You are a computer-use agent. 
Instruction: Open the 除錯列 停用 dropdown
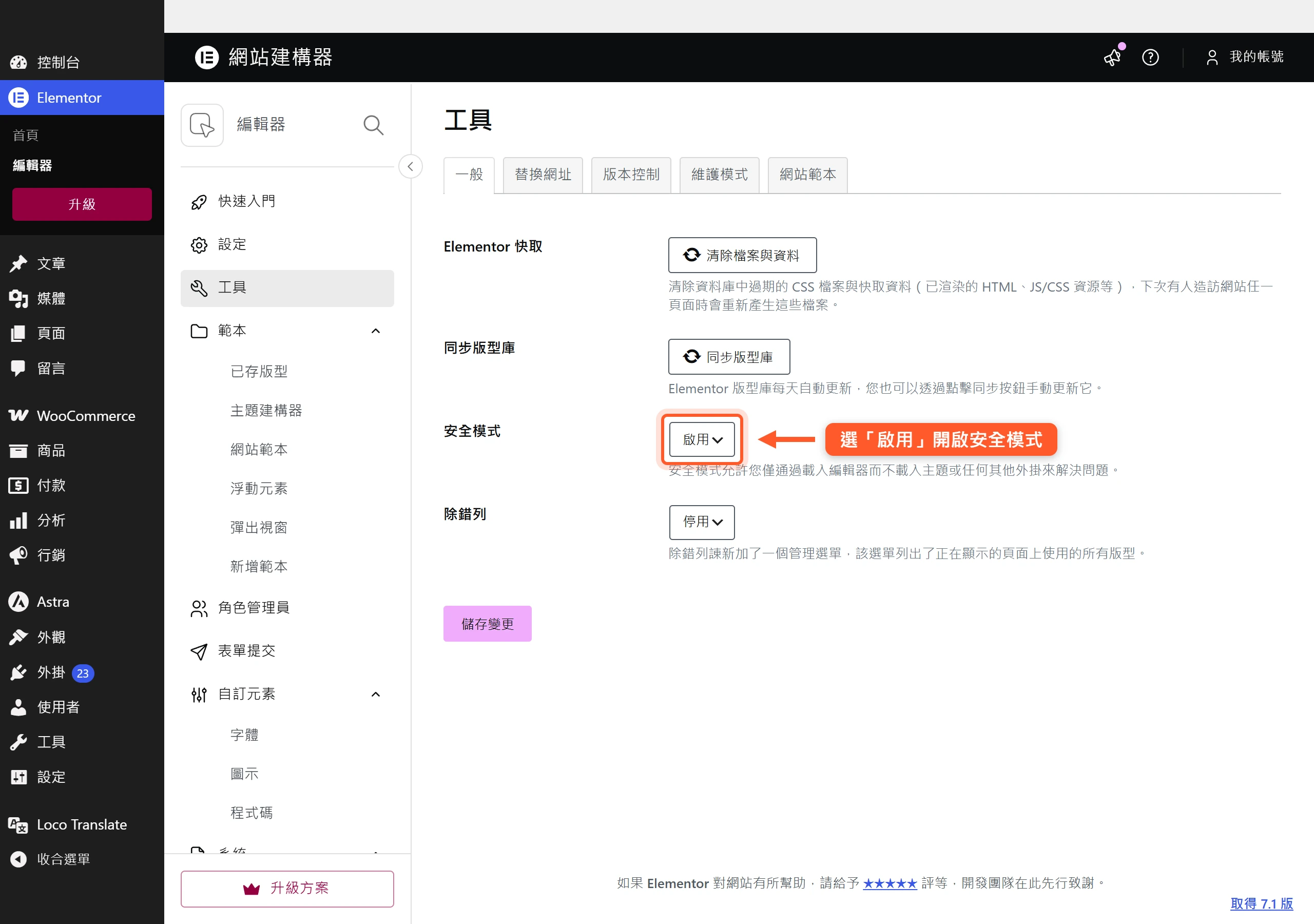click(x=702, y=522)
